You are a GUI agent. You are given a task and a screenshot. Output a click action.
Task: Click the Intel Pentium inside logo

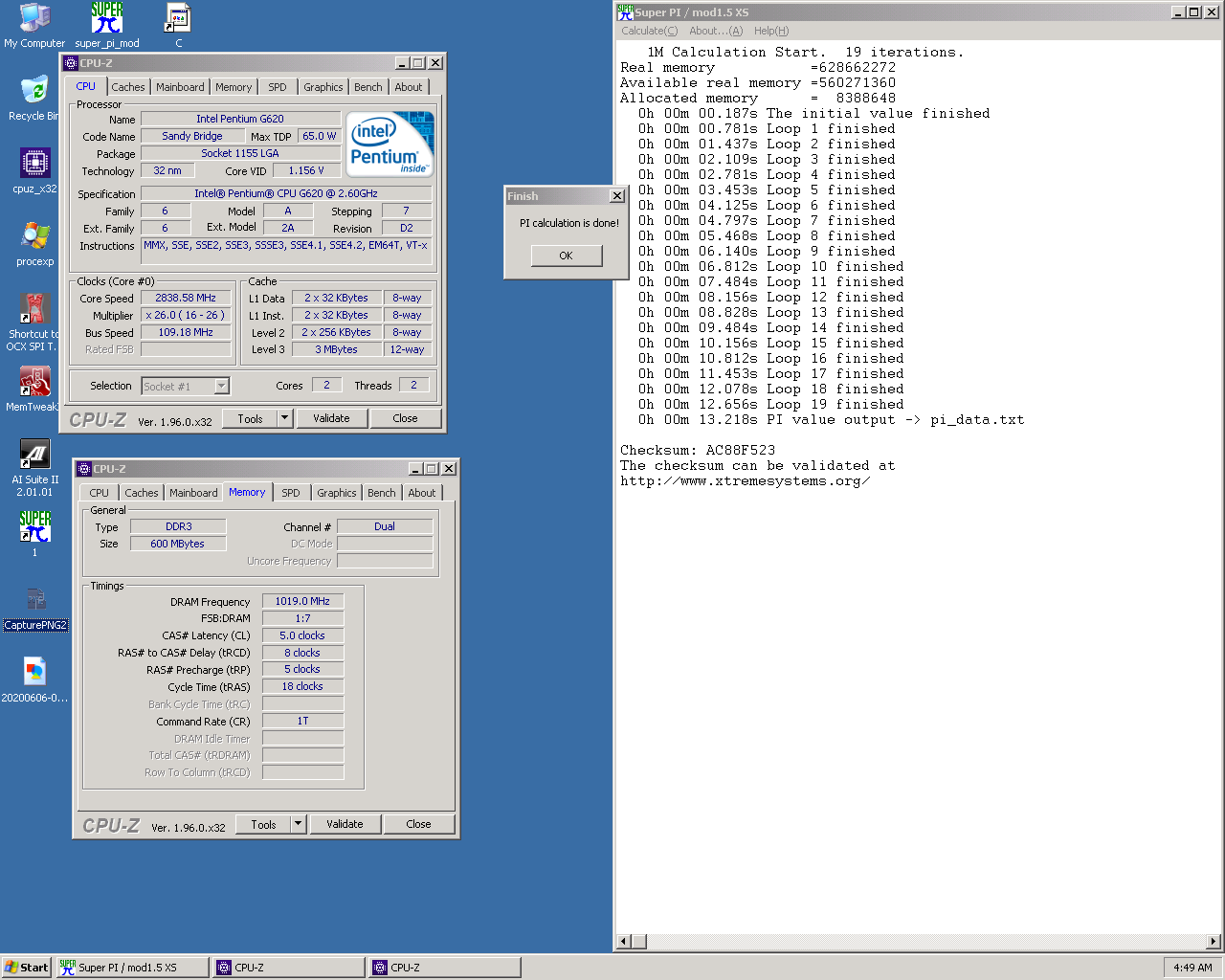pyautogui.click(x=390, y=145)
